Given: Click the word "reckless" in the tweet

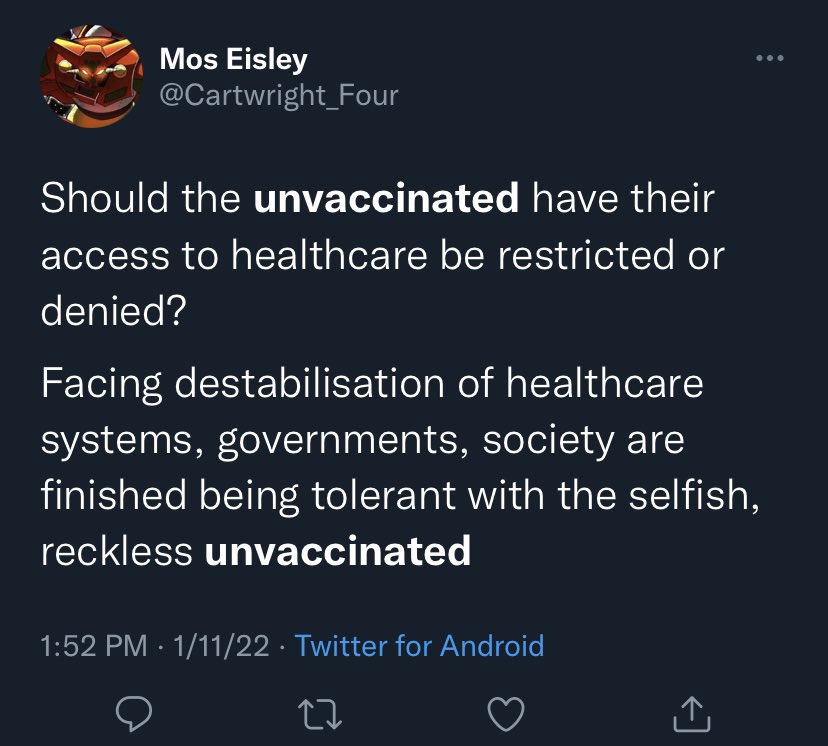Looking at the screenshot, I should click(116, 550).
